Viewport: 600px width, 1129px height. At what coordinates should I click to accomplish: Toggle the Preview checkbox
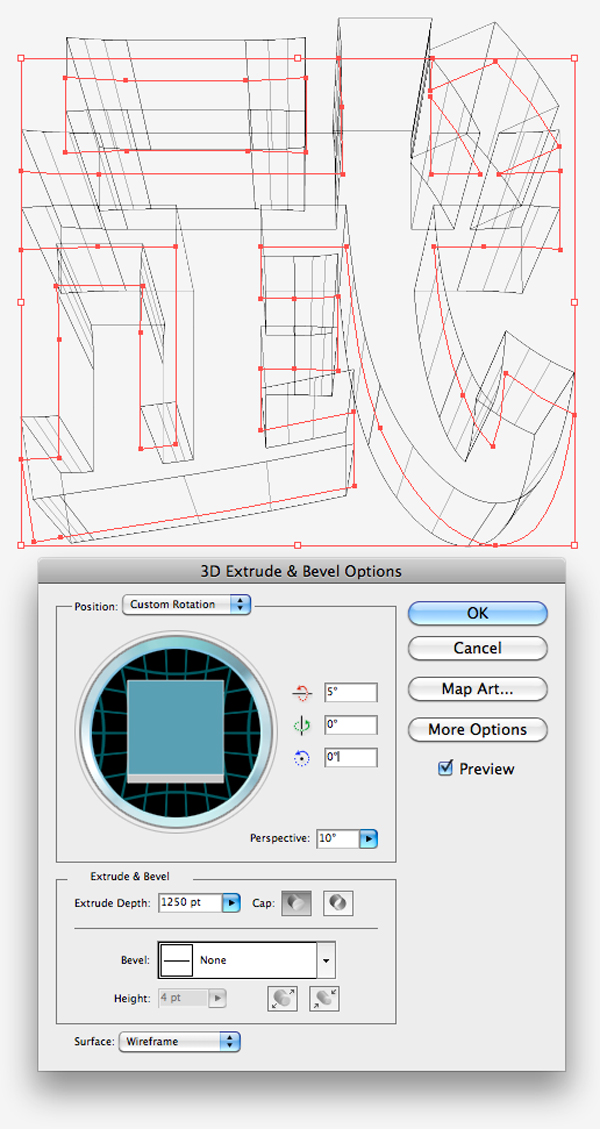[445, 768]
